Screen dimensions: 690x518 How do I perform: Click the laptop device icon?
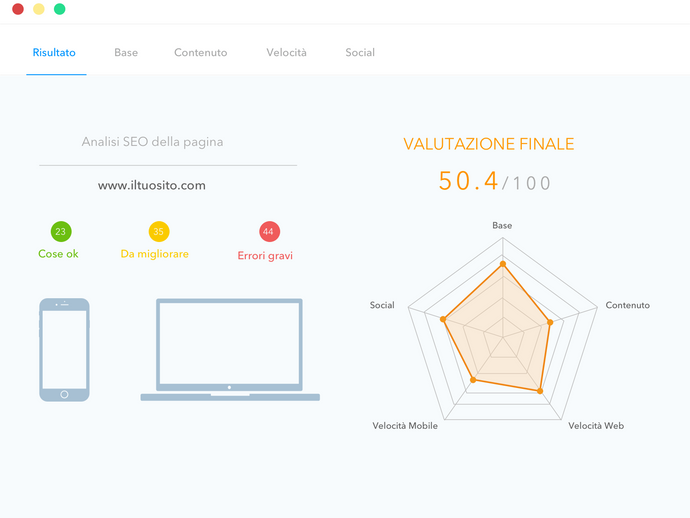230,350
